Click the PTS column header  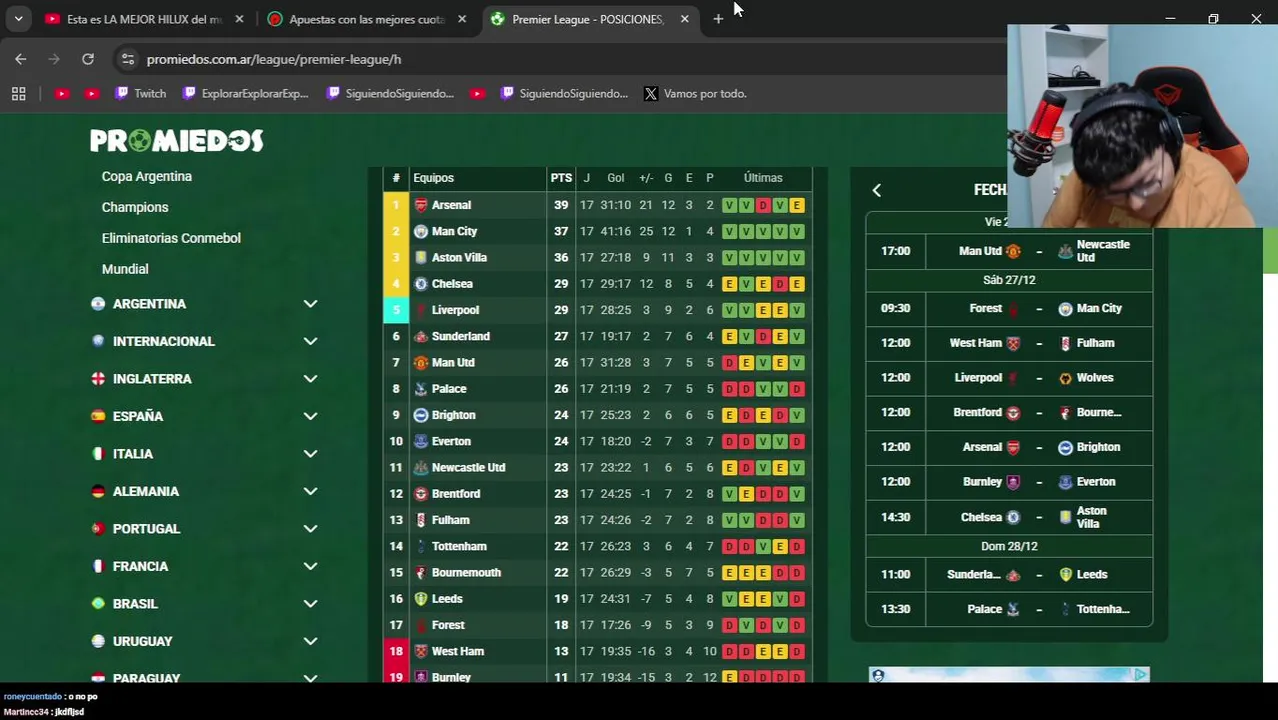[561, 178]
